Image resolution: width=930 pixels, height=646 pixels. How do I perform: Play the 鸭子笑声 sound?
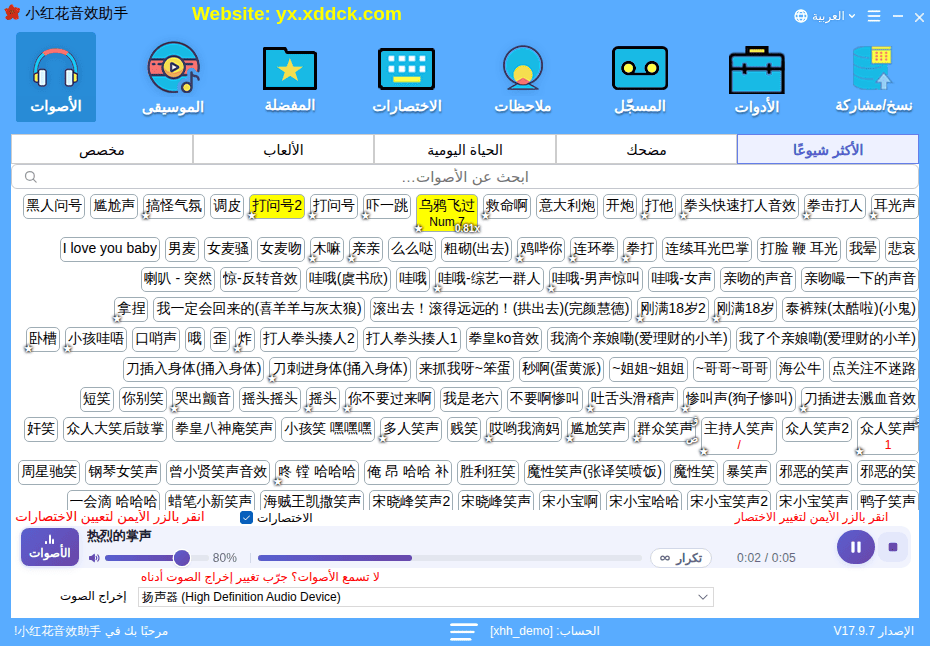pos(887,501)
